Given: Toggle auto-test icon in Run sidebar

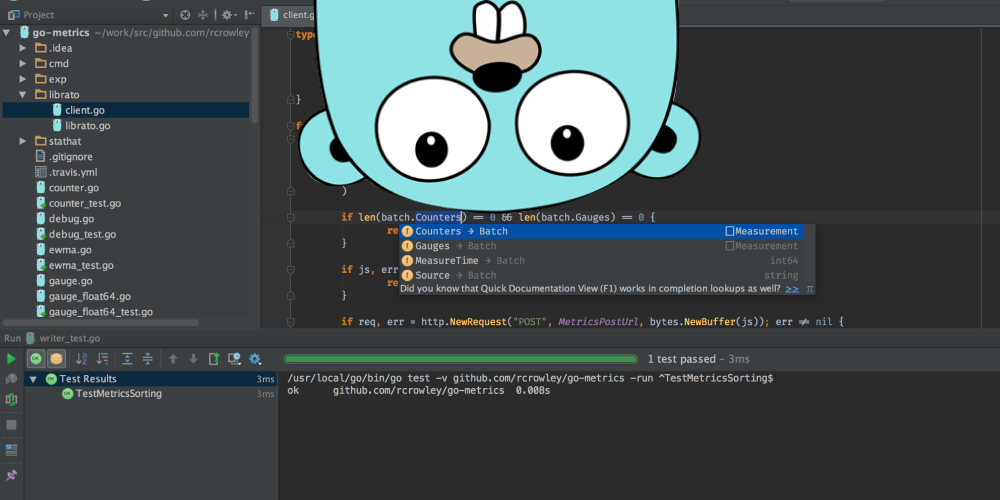Looking at the screenshot, I should coord(11,400).
